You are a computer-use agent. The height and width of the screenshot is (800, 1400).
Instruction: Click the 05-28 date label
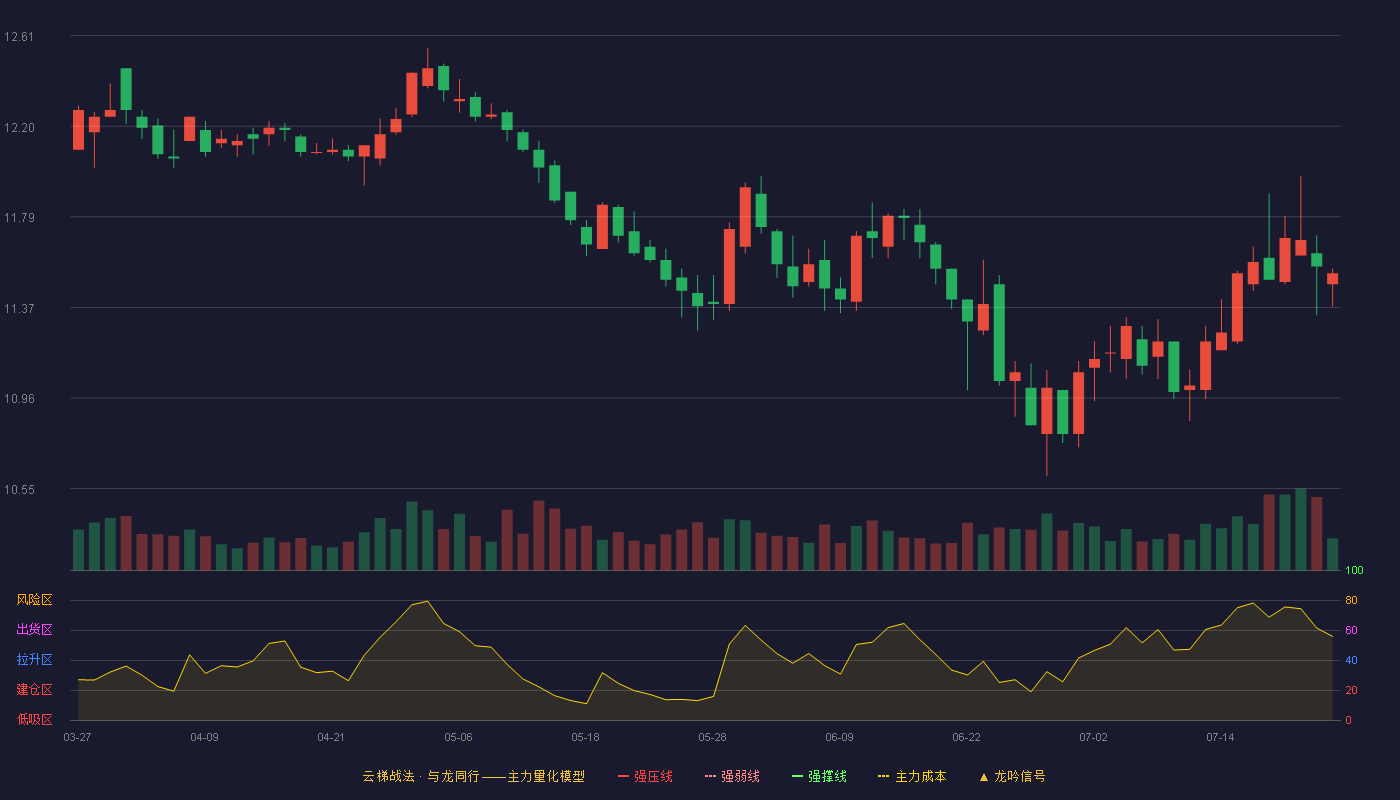coord(712,737)
